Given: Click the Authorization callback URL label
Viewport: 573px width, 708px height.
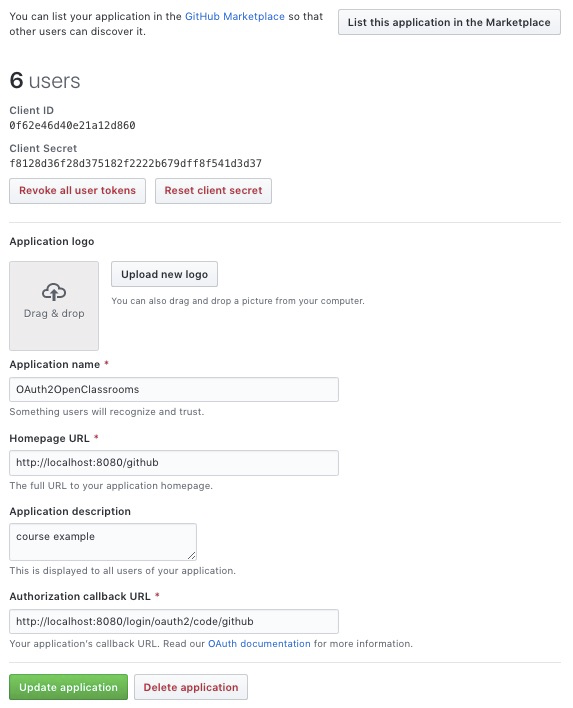Looking at the screenshot, I should [80, 596].
